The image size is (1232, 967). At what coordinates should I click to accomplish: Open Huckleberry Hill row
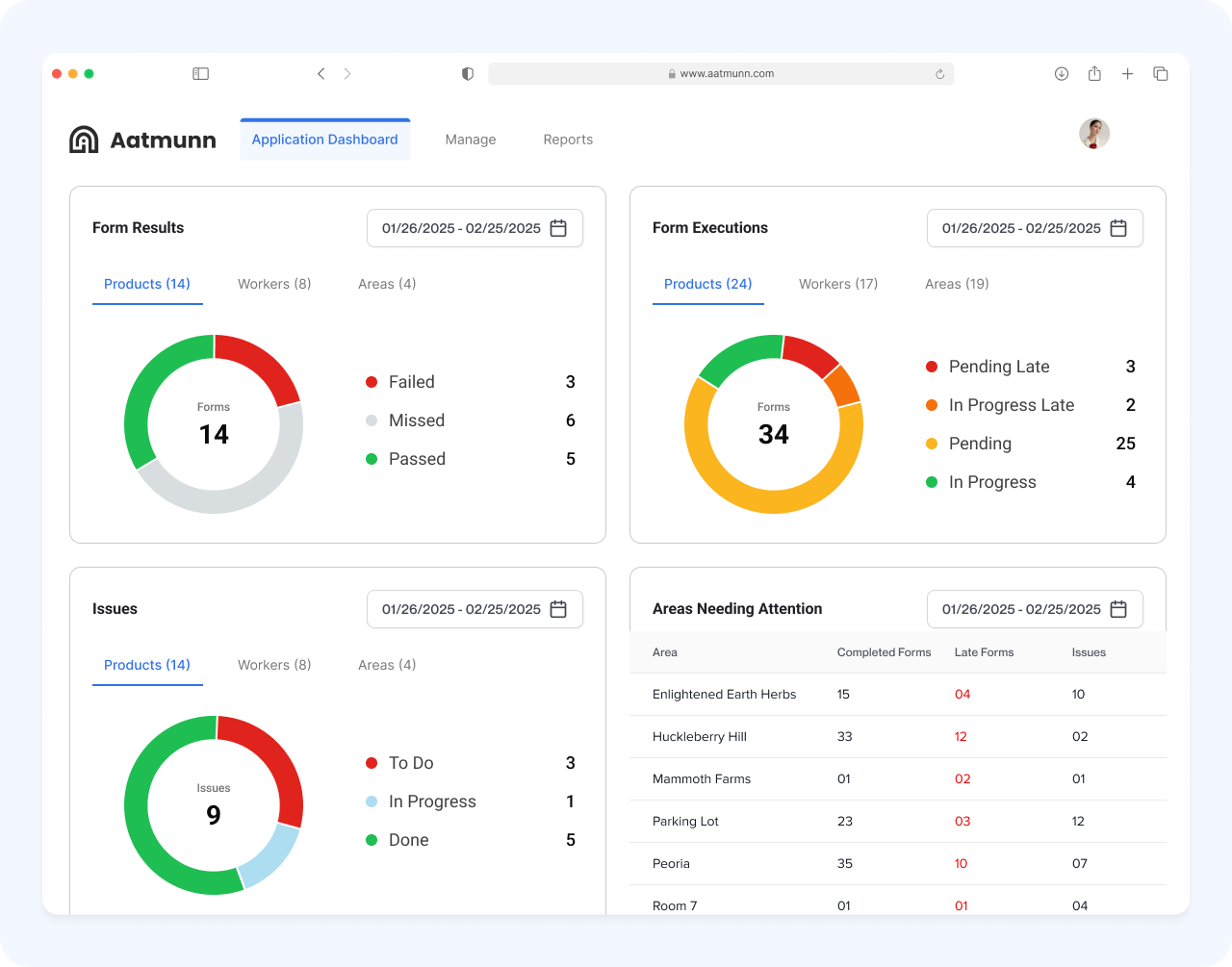(x=898, y=737)
